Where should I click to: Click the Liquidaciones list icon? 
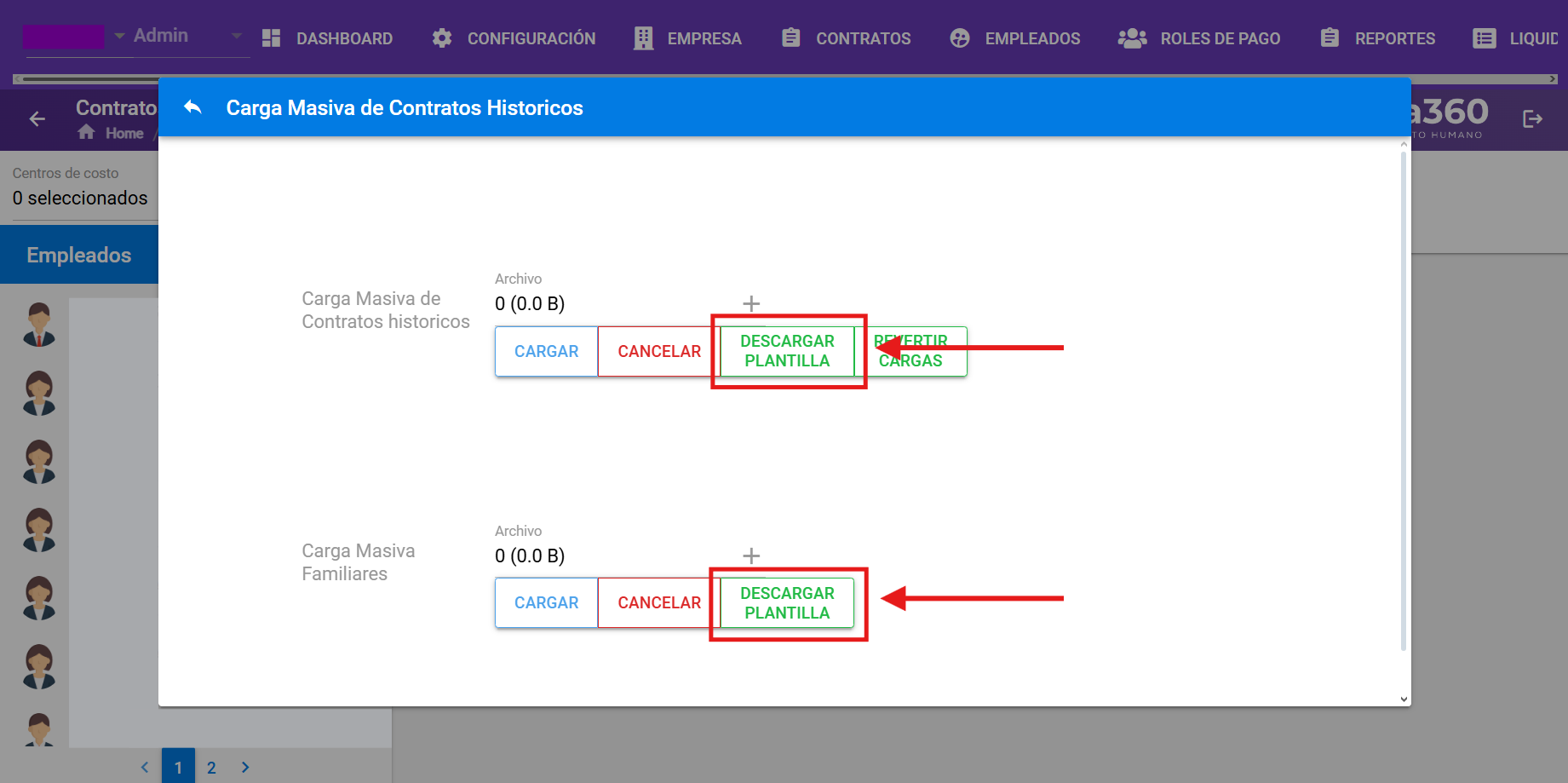(1485, 38)
